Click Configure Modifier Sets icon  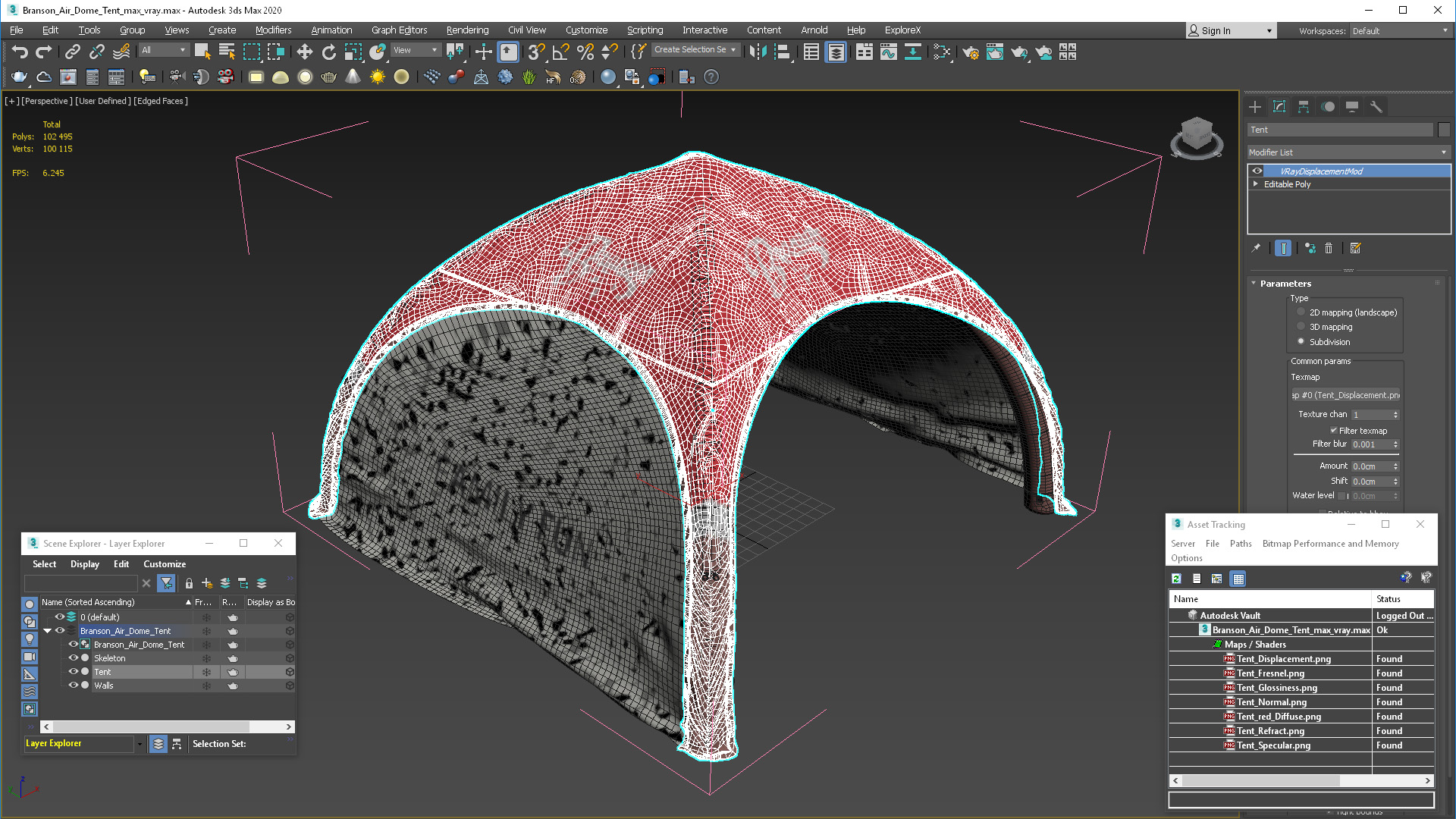[1356, 248]
